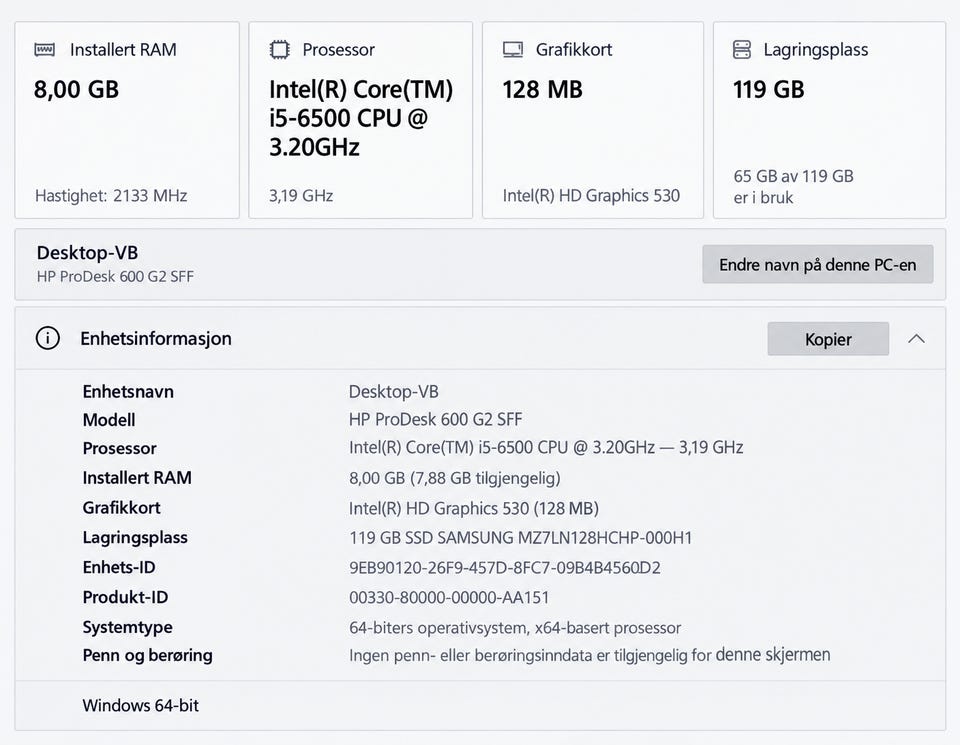Click the 119 GB SSD SAMSUNG value
Viewport: 960px width, 745px height.
(x=520, y=538)
